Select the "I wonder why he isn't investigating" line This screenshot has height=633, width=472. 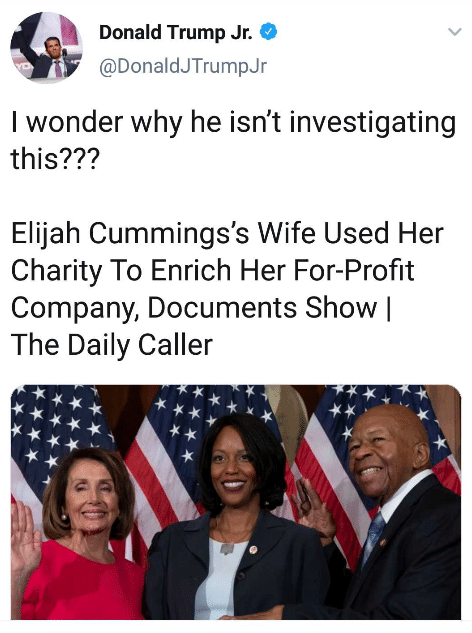pos(233,123)
